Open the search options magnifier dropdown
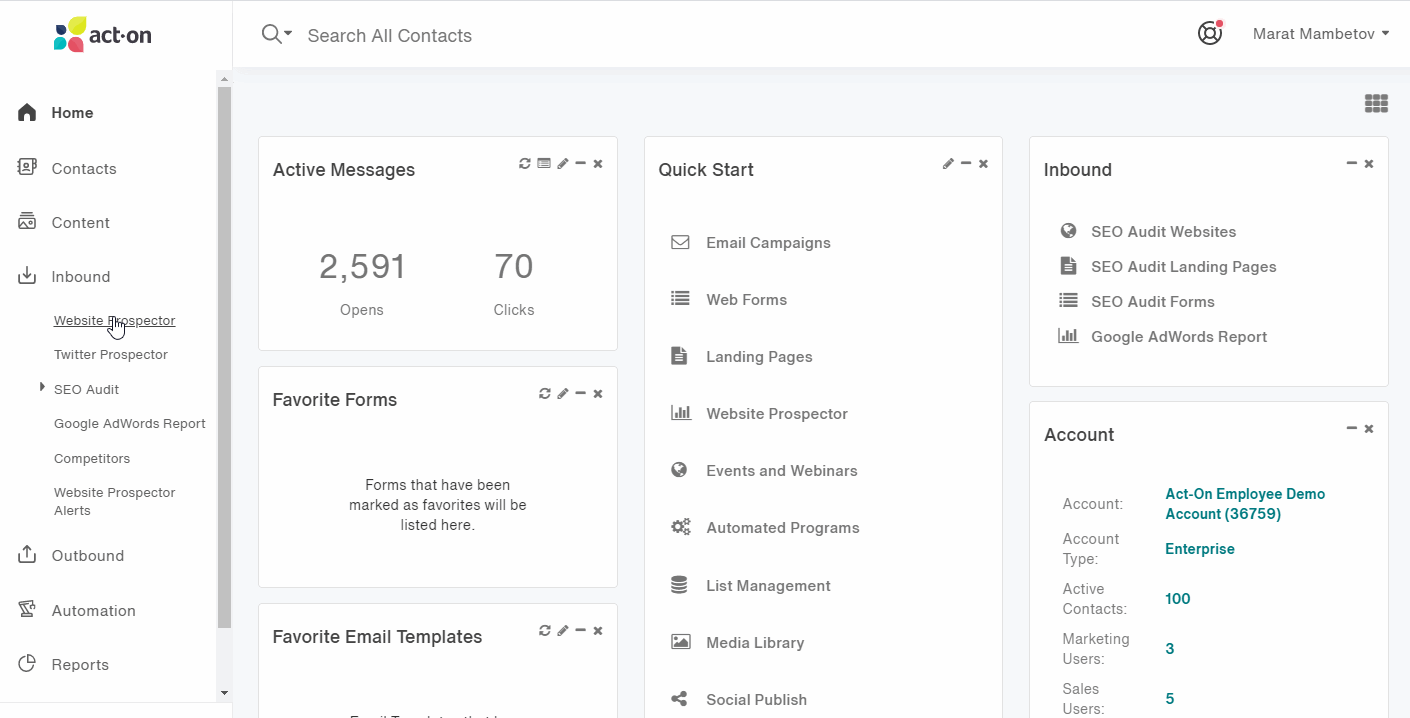The width and height of the screenshot is (1410, 718). [x=276, y=35]
